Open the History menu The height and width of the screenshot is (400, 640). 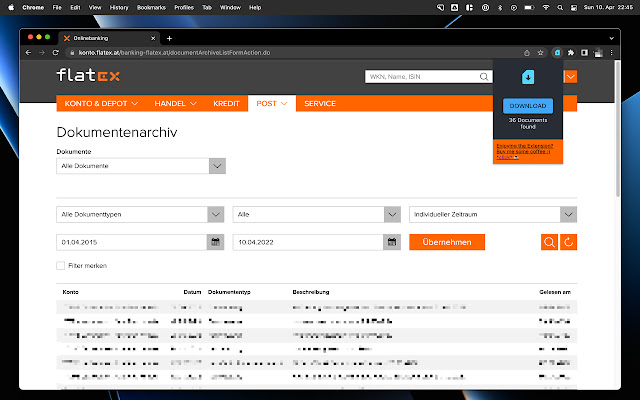point(119,7)
